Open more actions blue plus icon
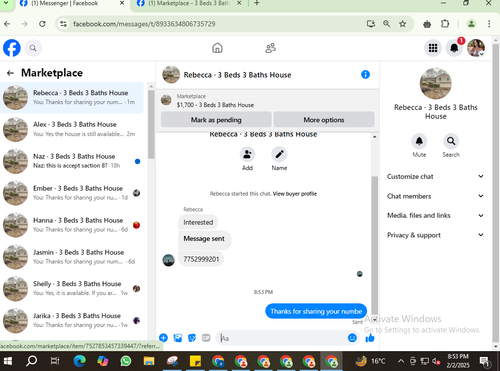Viewport: 500px width, 371px height. [163, 338]
